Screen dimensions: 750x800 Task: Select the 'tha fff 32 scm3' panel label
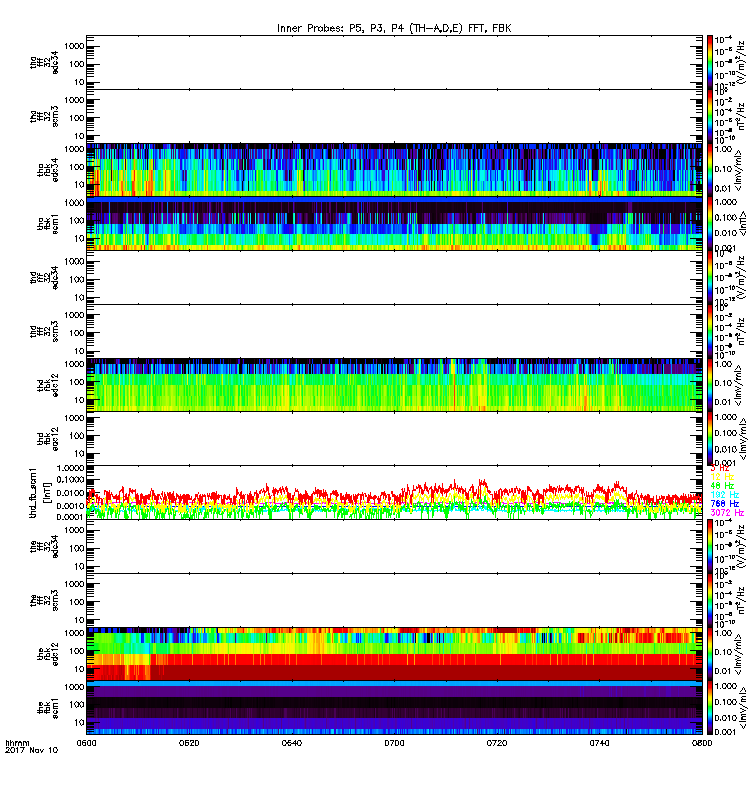pyautogui.click(x=44, y=116)
